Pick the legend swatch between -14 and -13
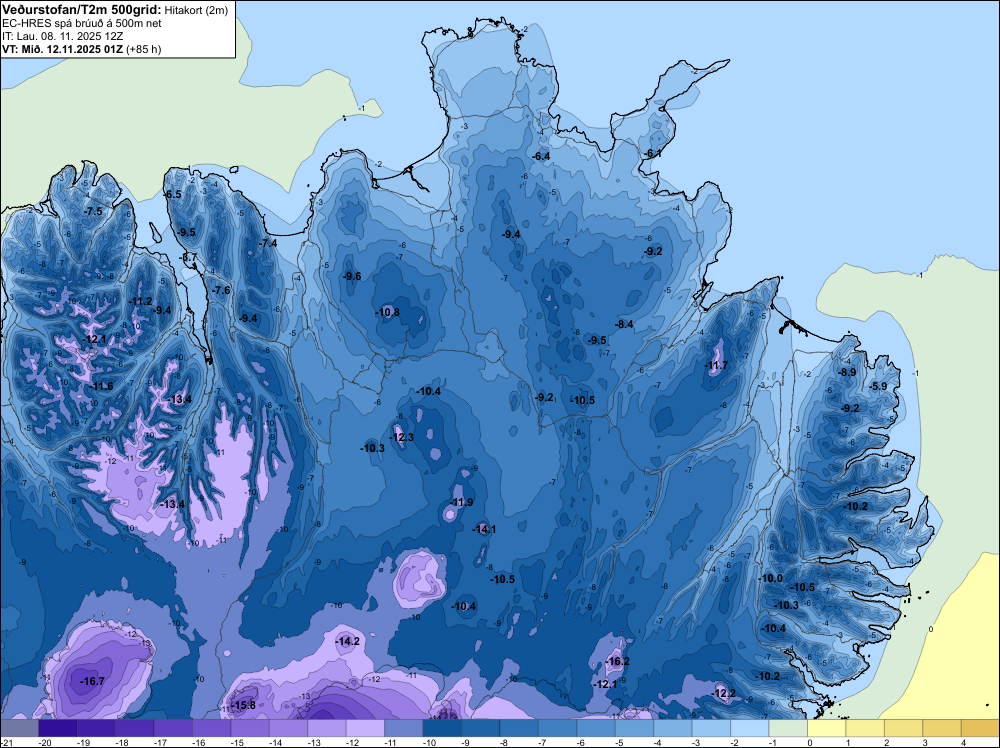This screenshot has width=1000, height=748. coord(288,728)
